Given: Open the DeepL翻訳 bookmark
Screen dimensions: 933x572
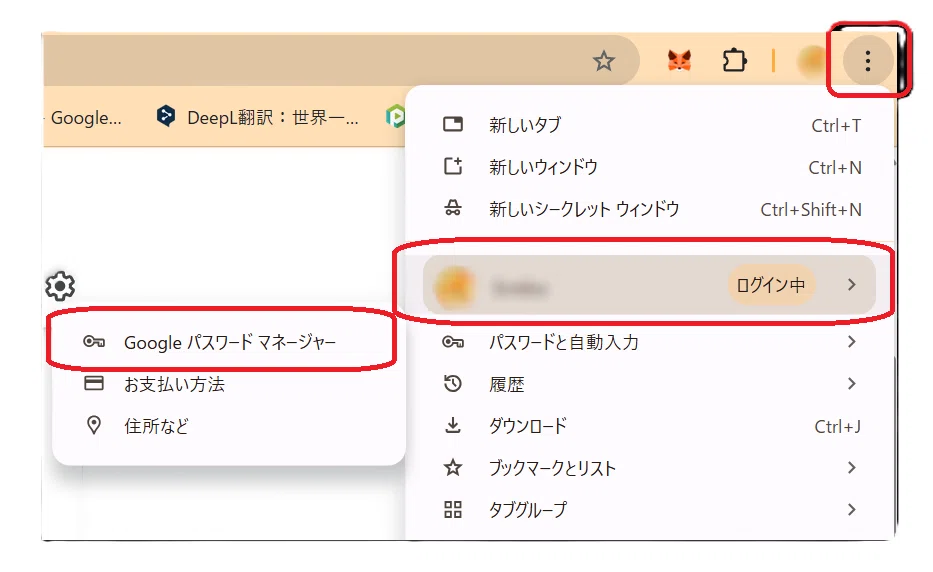Looking at the screenshot, I should point(258,117).
